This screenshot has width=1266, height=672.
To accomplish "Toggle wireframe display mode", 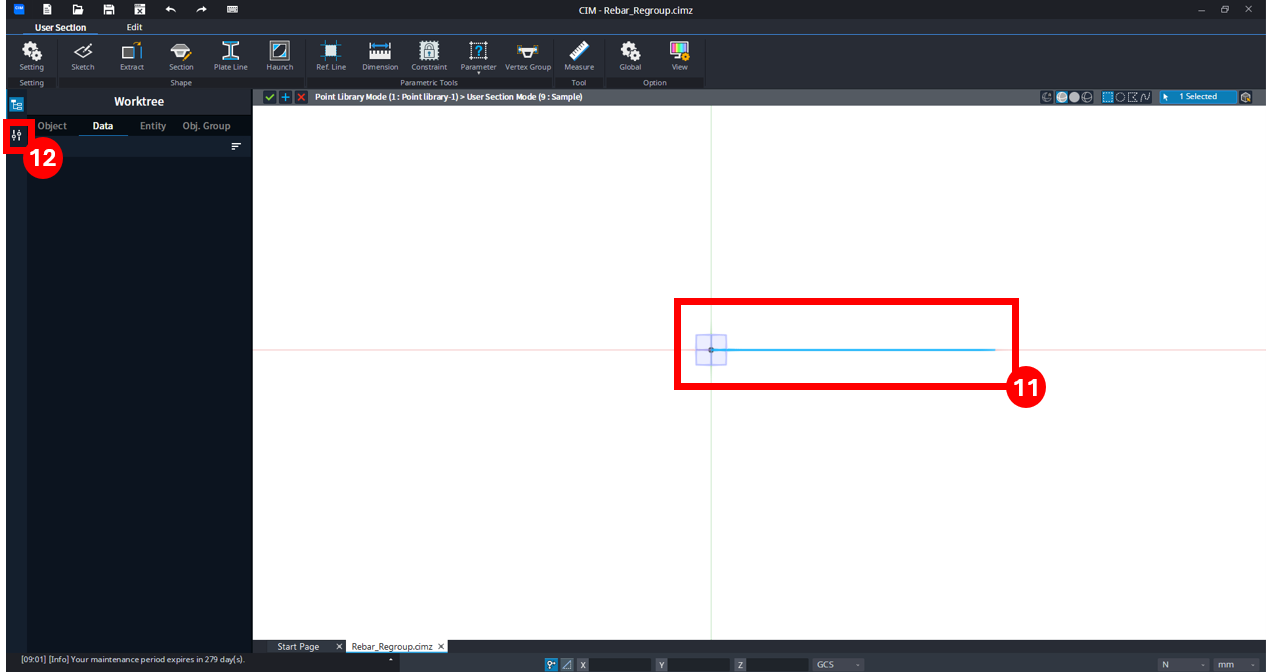I will pos(1086,97).
